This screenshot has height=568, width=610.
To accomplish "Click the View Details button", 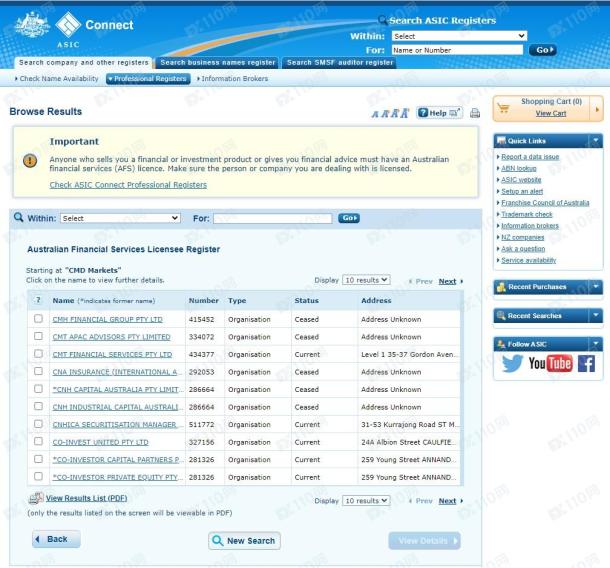I will (x=424, y=541).
